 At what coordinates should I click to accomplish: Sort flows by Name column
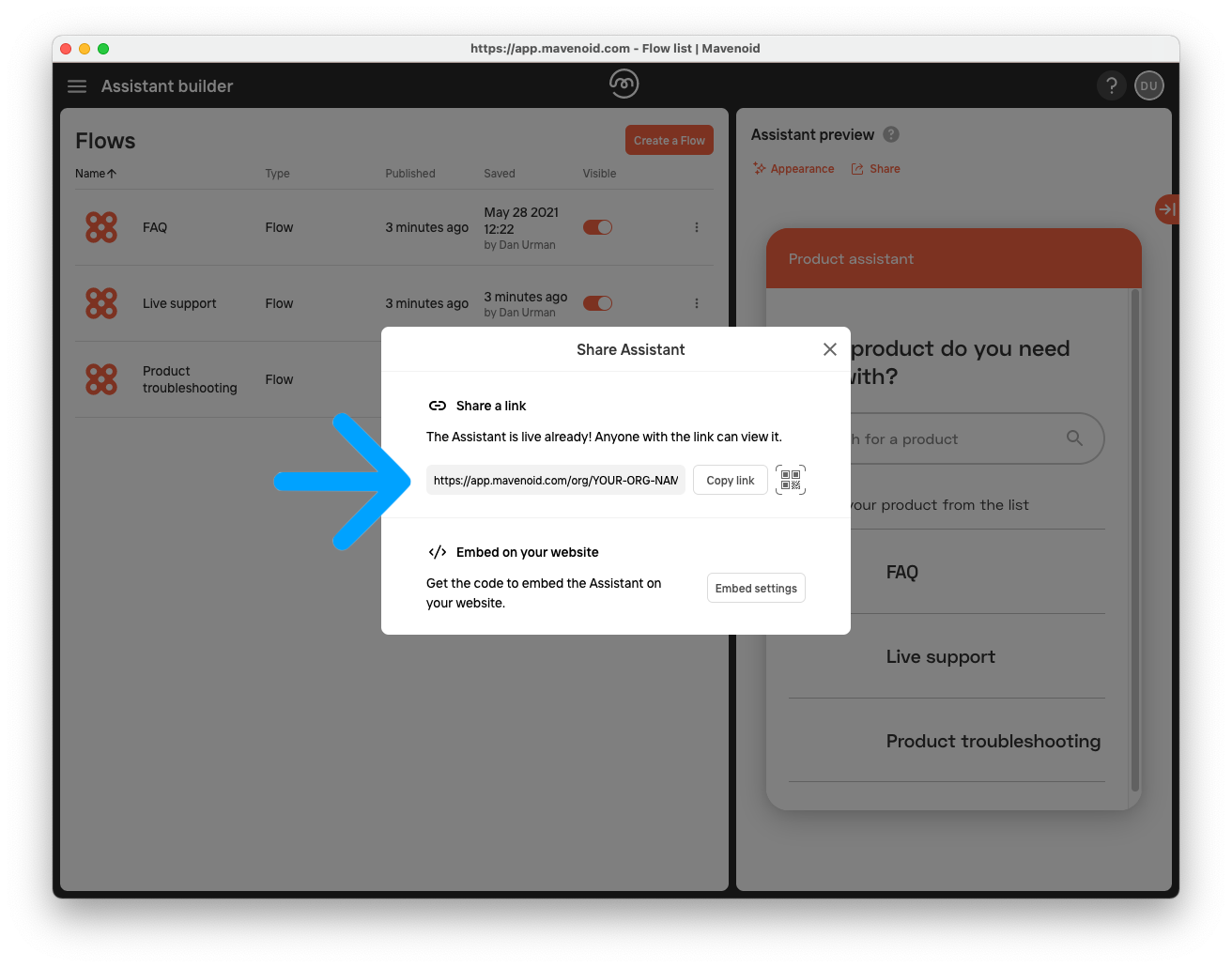point(96,174)
